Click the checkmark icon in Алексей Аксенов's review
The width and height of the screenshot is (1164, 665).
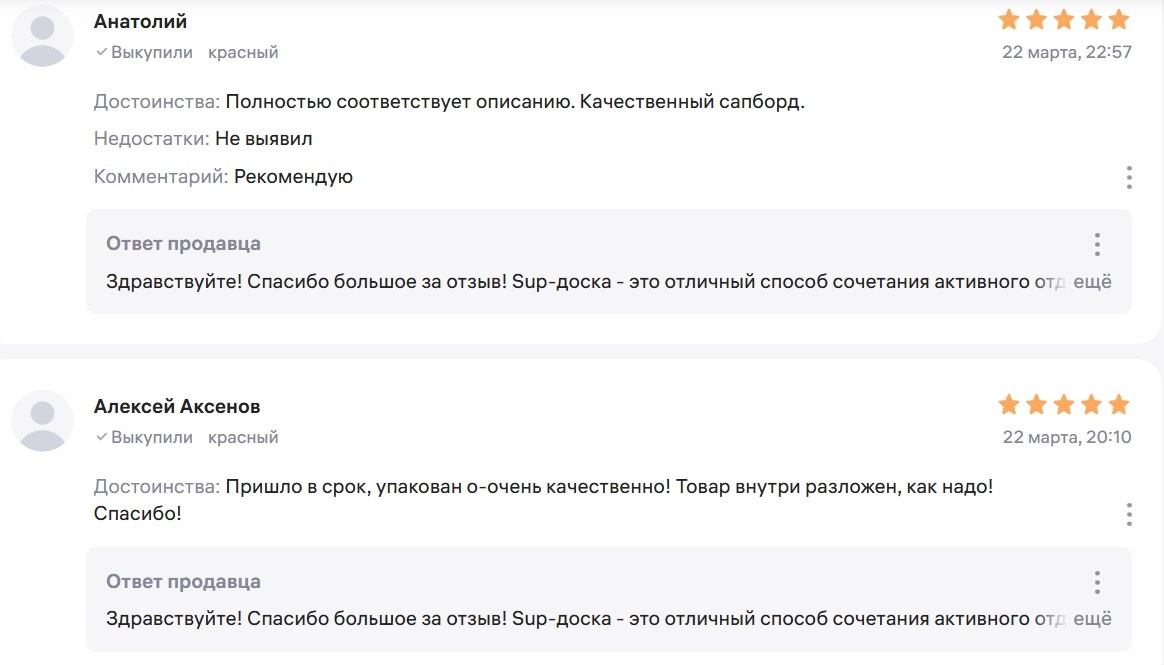pyautogui.click(x=101, y=437)
